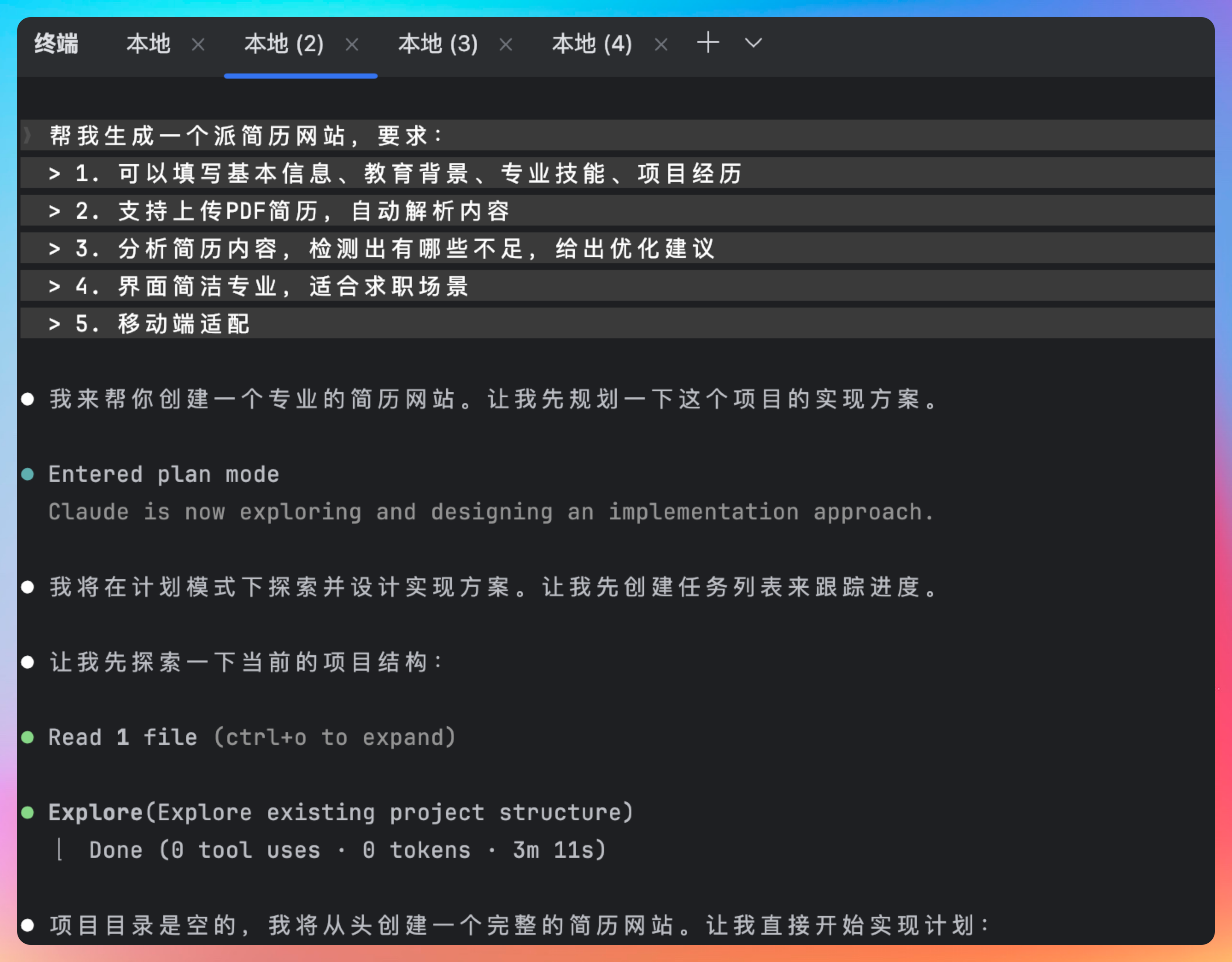This screenshot has width=1232, height=962.
Task: Click the active 本地 (2) tab
Action: click(284, 44)
